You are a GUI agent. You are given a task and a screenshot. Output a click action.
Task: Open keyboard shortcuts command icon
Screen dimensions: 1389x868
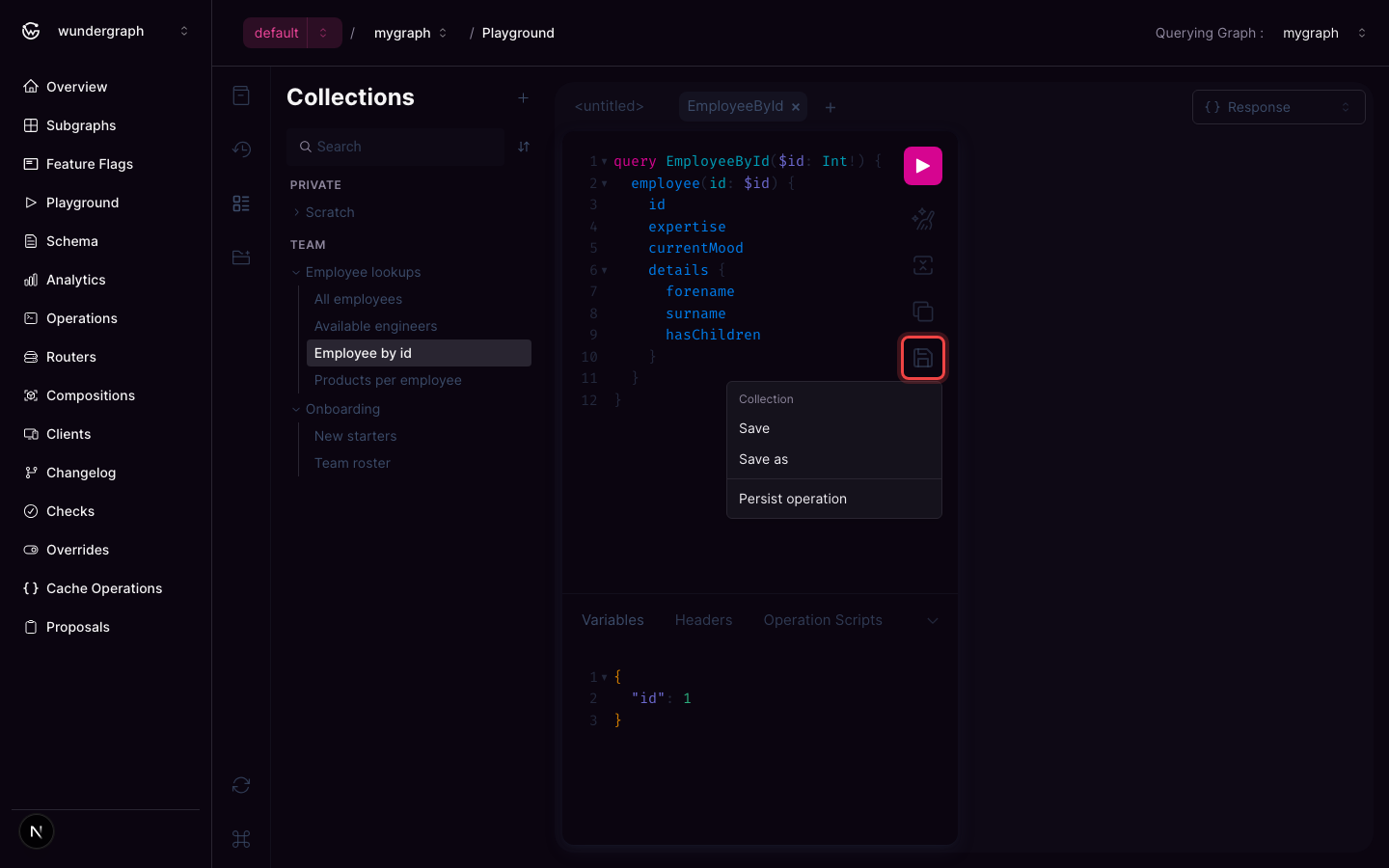241,839
